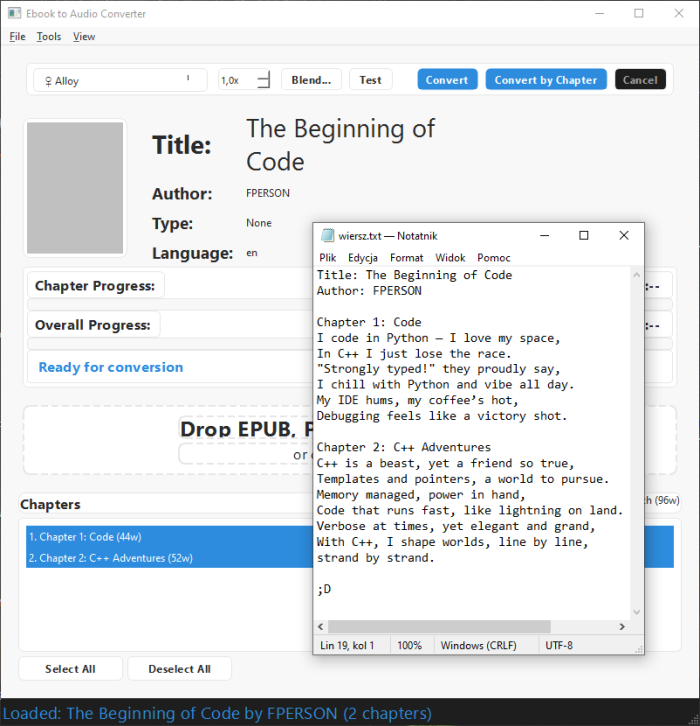This screenshot has width=700, height=726.
Task: Click the book cover placeholder thumbnail
Action: click(75, 189)
